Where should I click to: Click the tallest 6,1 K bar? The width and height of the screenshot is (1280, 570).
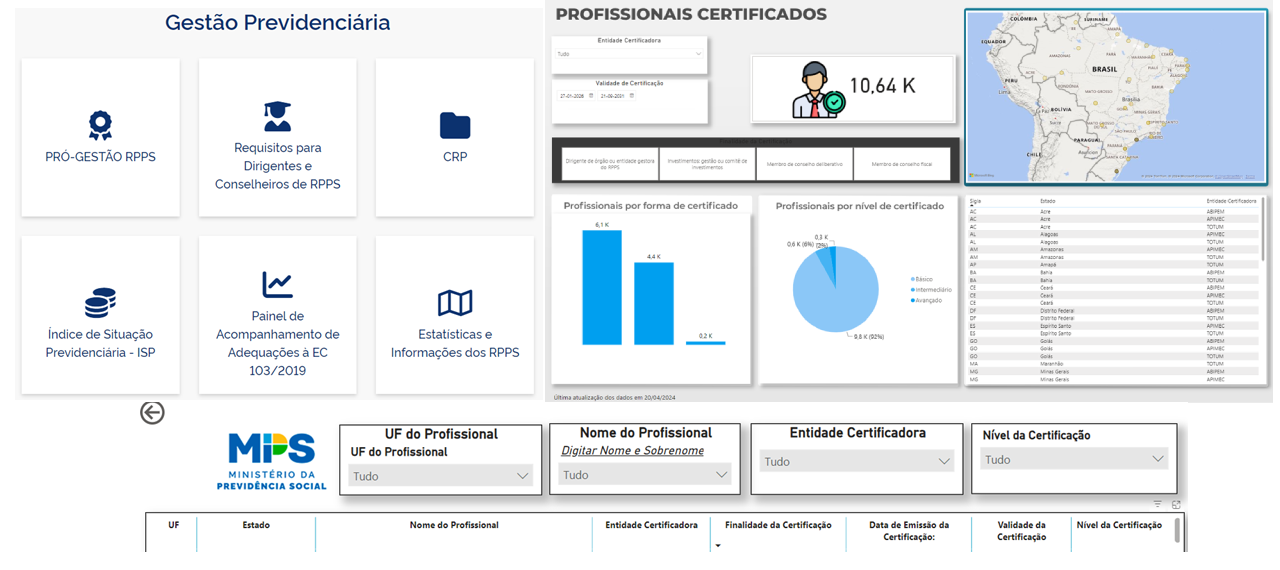[x=602, y=288]
